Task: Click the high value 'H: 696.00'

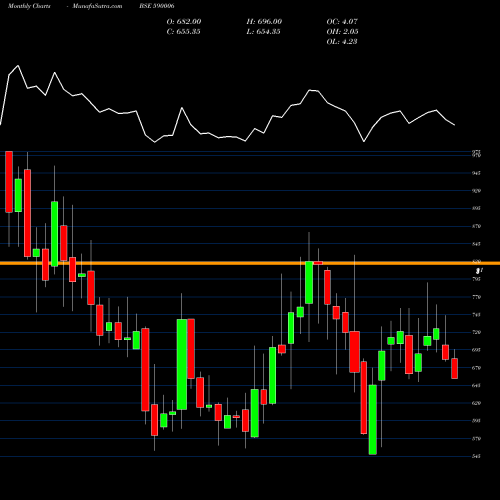Action: tap(264, 21)
